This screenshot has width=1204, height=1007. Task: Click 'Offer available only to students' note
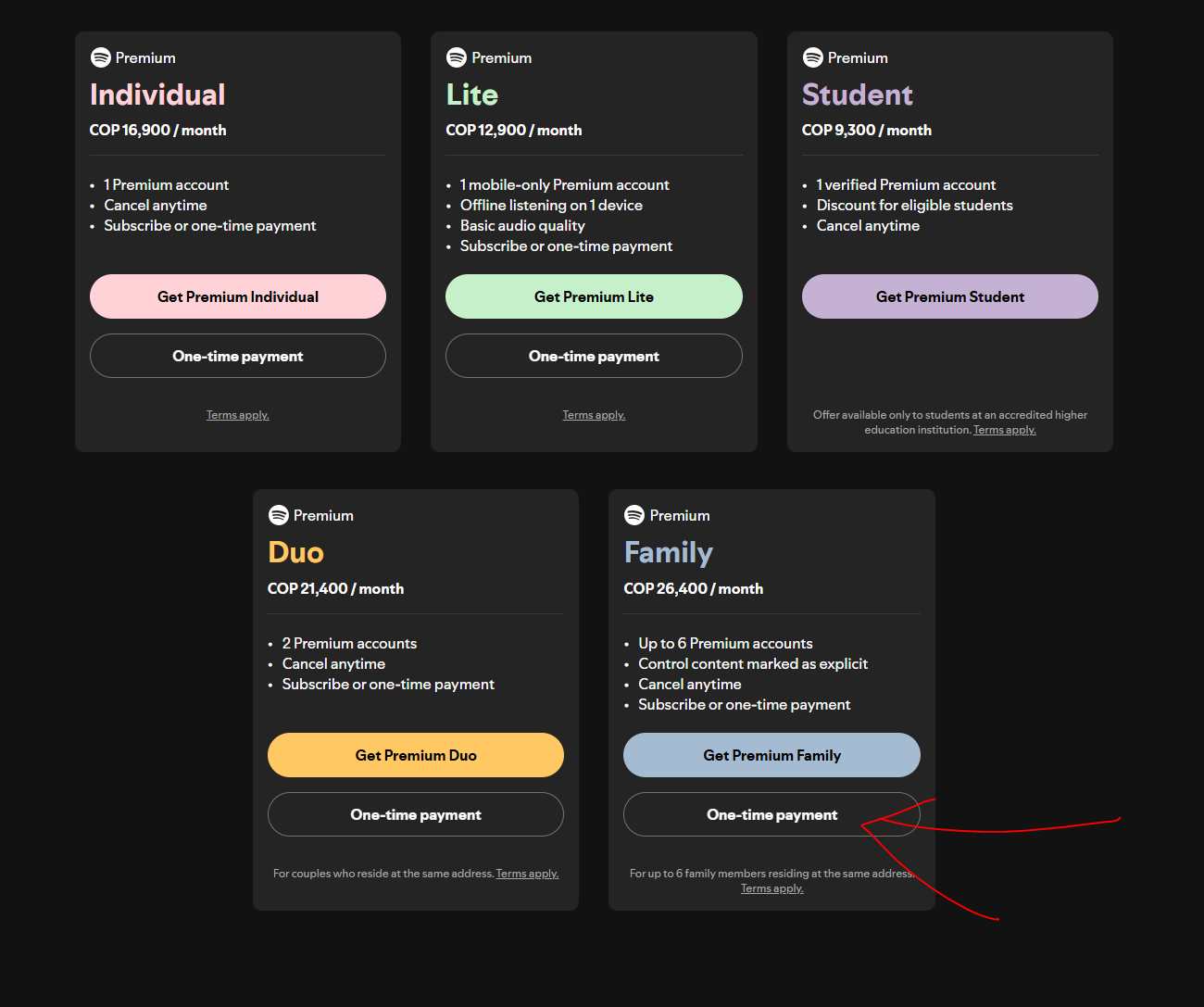950,422
